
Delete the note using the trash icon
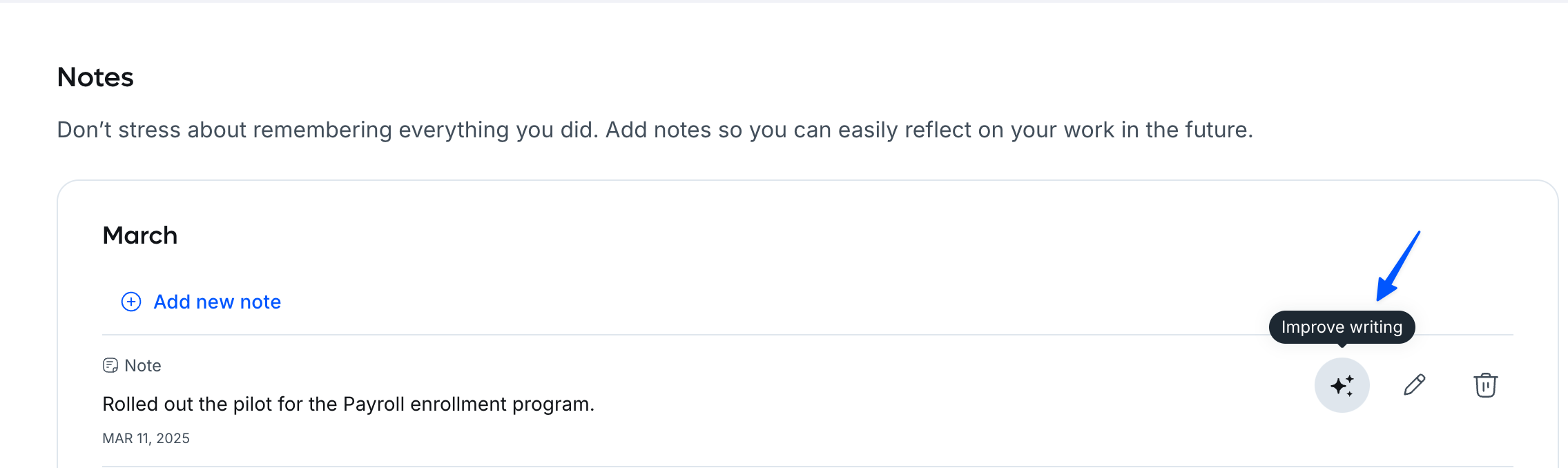click(x=1485, y=385)
